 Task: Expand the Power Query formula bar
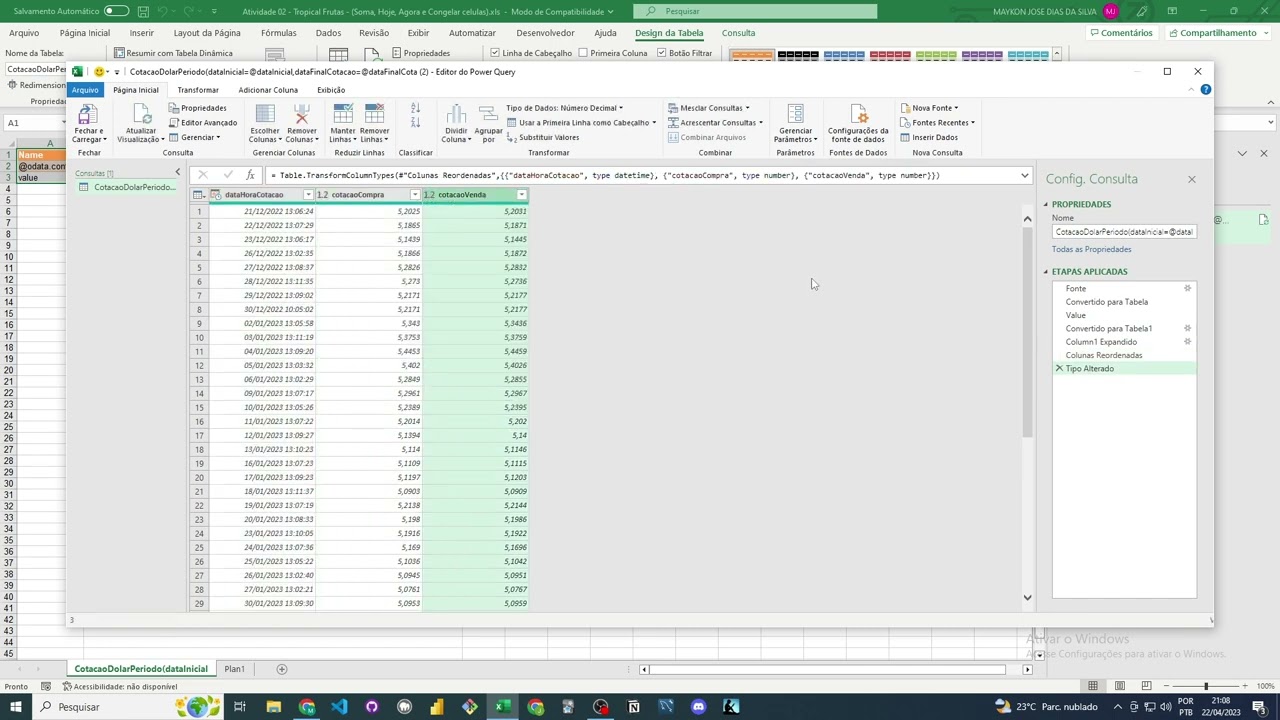[1025, 175]
